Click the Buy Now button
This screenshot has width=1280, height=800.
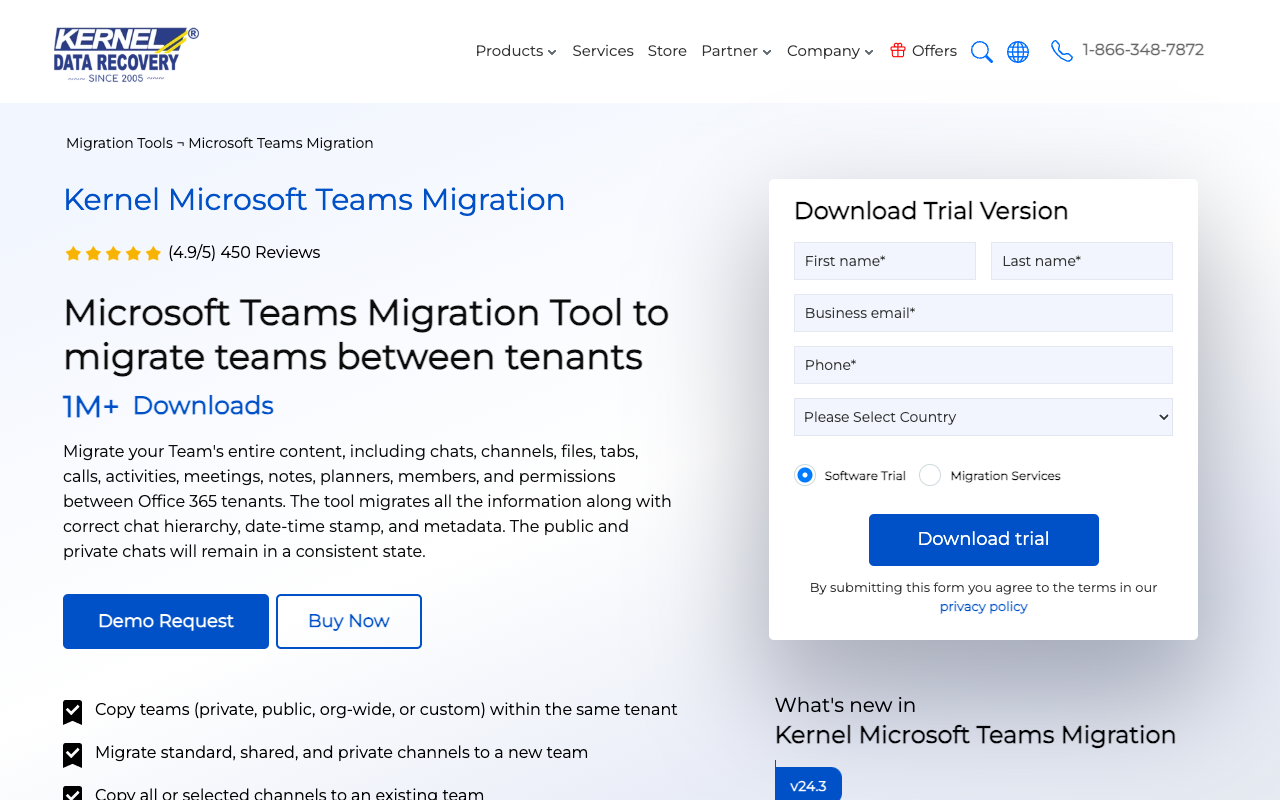click(349, 621)
